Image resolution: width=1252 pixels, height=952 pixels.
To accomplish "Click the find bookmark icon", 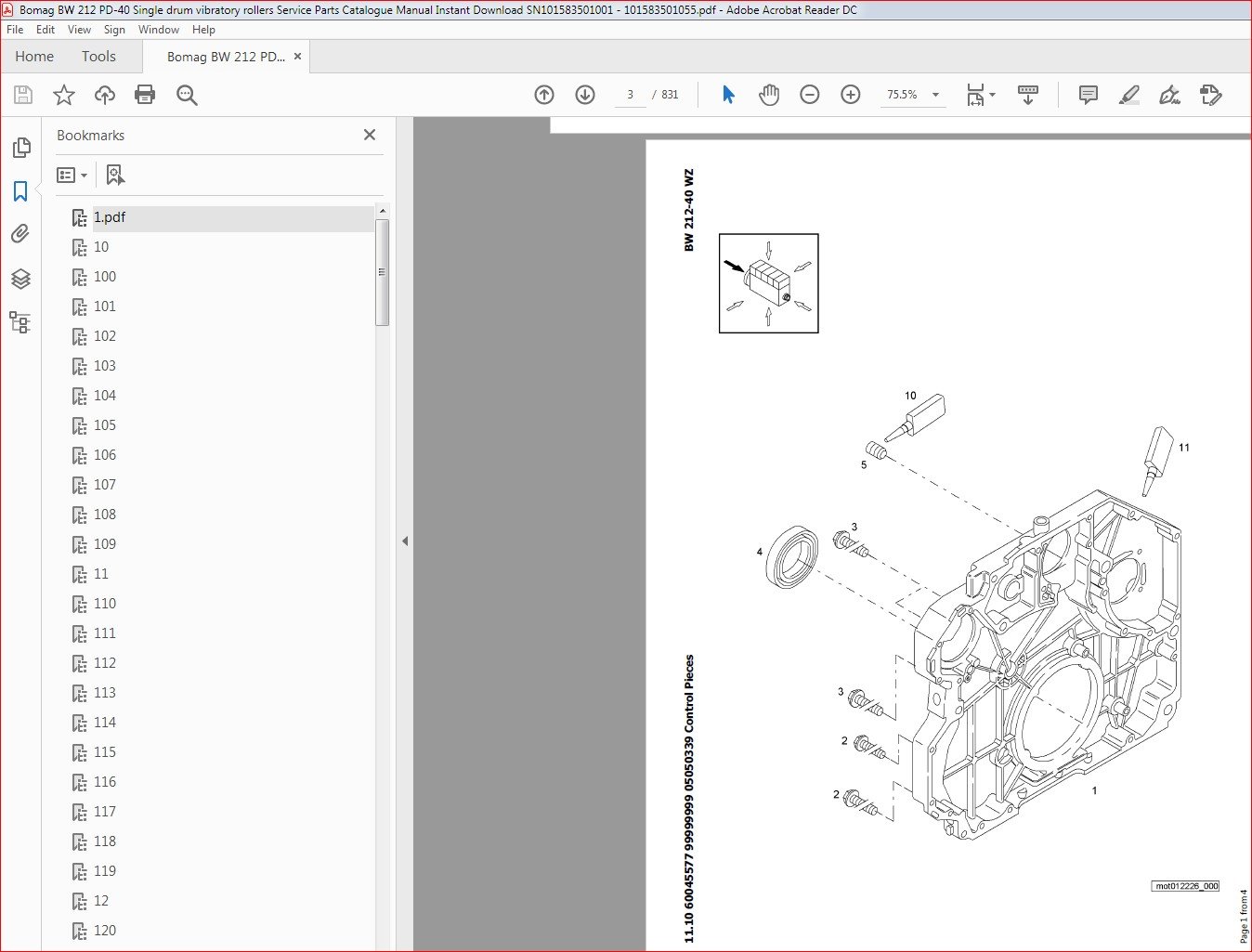I will [115, 175].
